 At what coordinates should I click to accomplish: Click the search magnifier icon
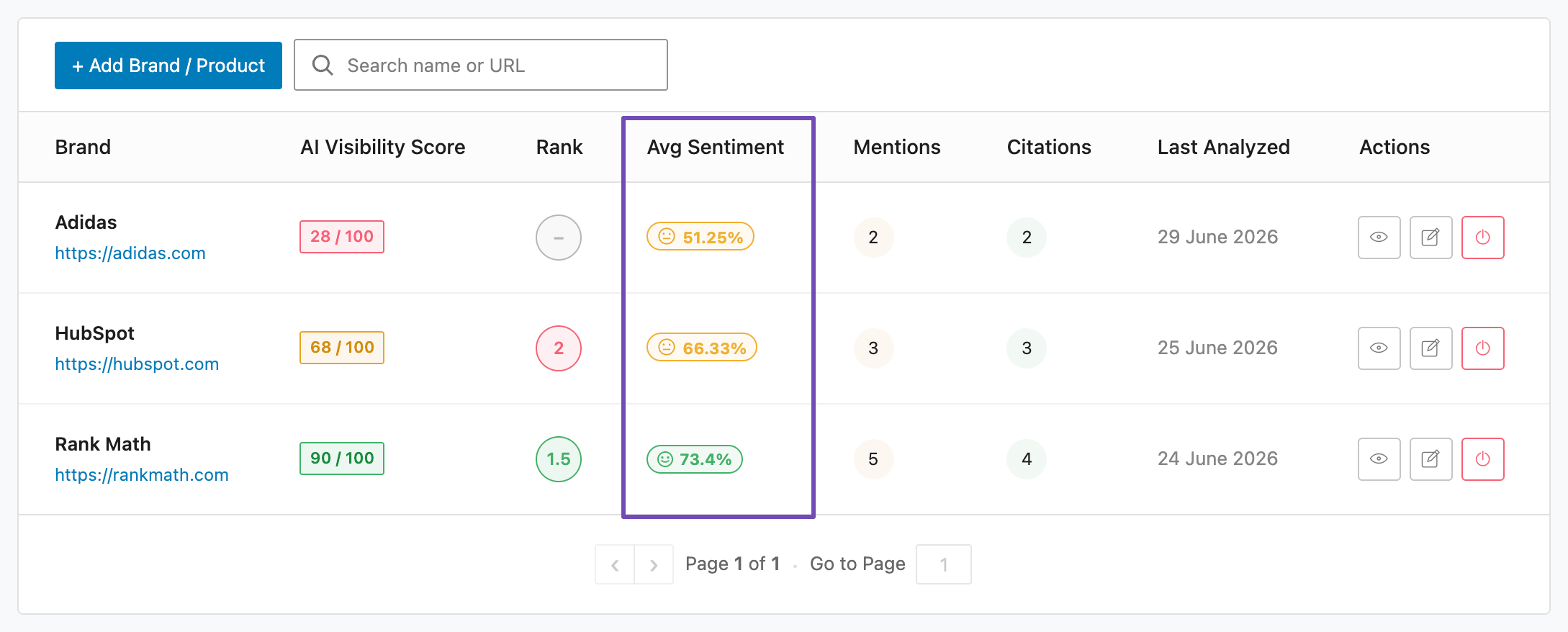323,66
